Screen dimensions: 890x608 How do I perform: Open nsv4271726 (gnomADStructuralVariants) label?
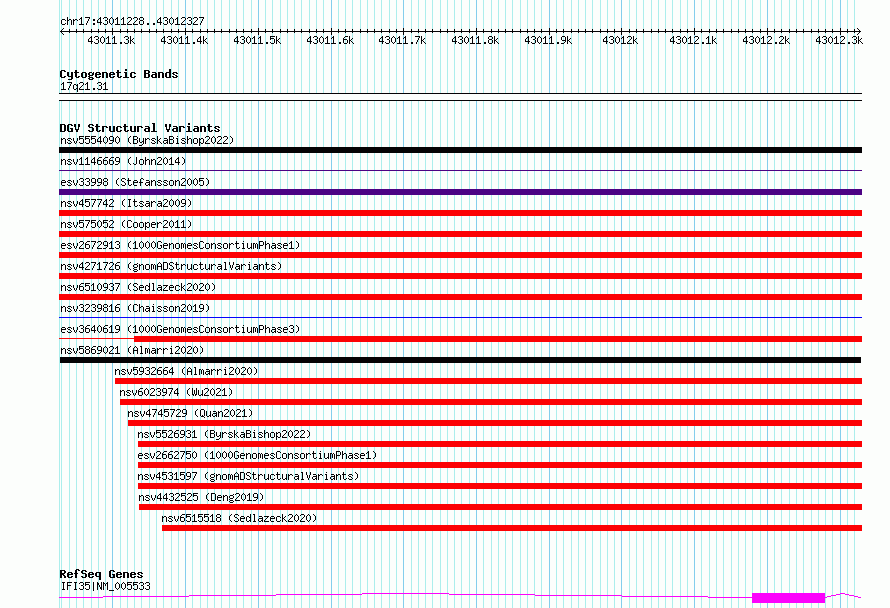[171, 266]
